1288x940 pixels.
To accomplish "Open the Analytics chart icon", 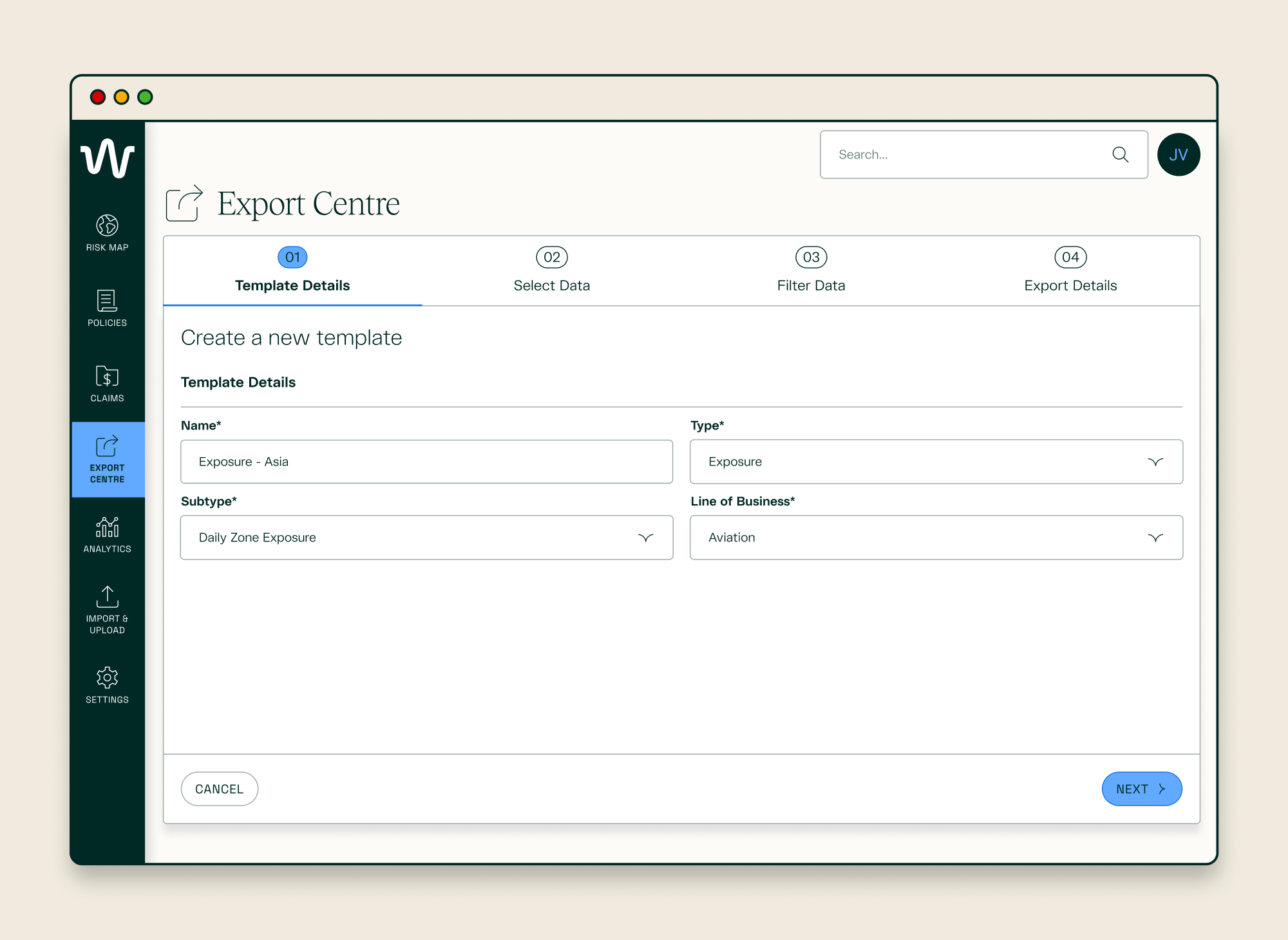I will click(107, 527).
